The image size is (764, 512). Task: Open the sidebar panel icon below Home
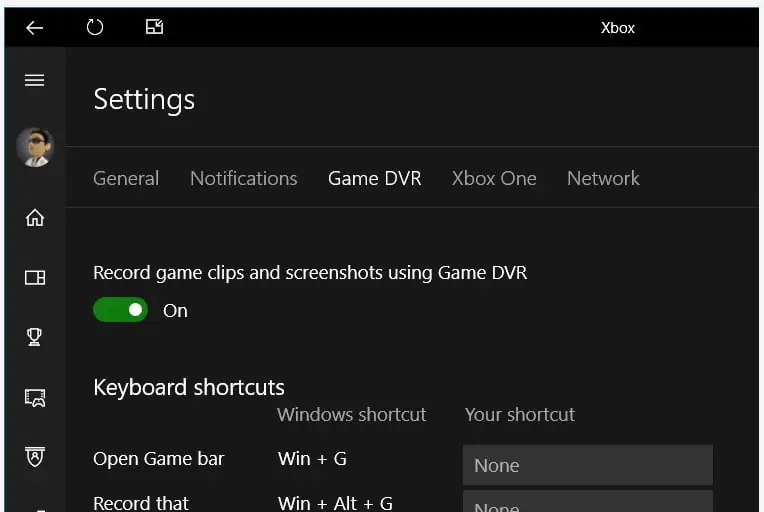click(35, 278)
